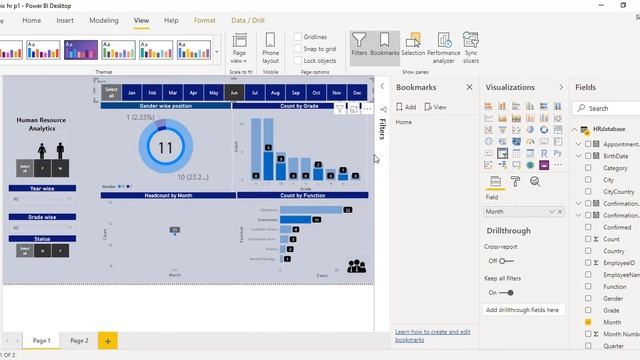The height and width of the screenshot is (360, 640).
Task: Open the Help ribbon tab
Action: (171, 20)
